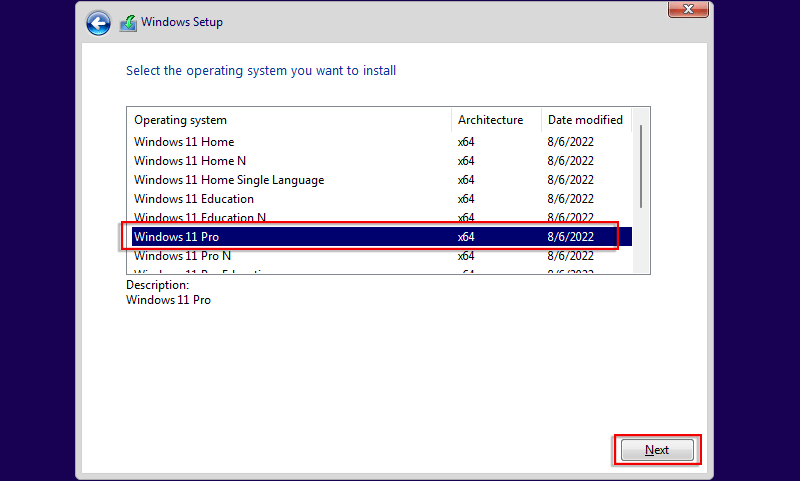Select Windows 11 Education edition
800x481 pixels.
[194, 199]
